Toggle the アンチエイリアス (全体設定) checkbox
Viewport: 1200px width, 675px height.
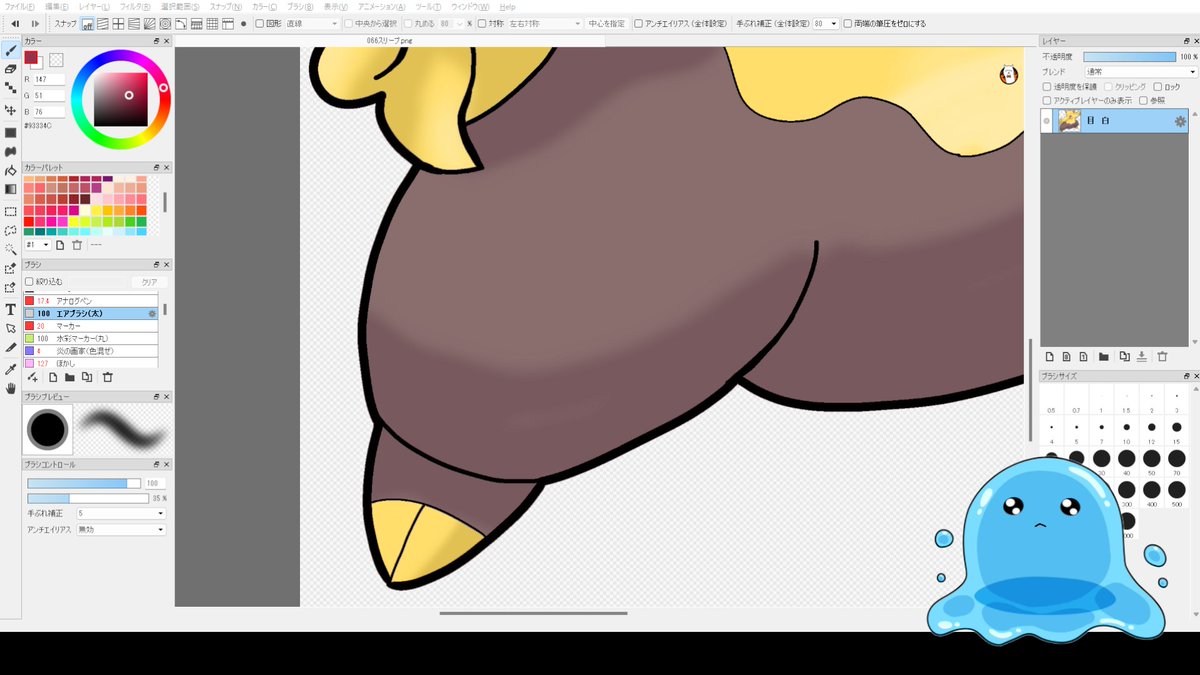click(x=640, y=23)
